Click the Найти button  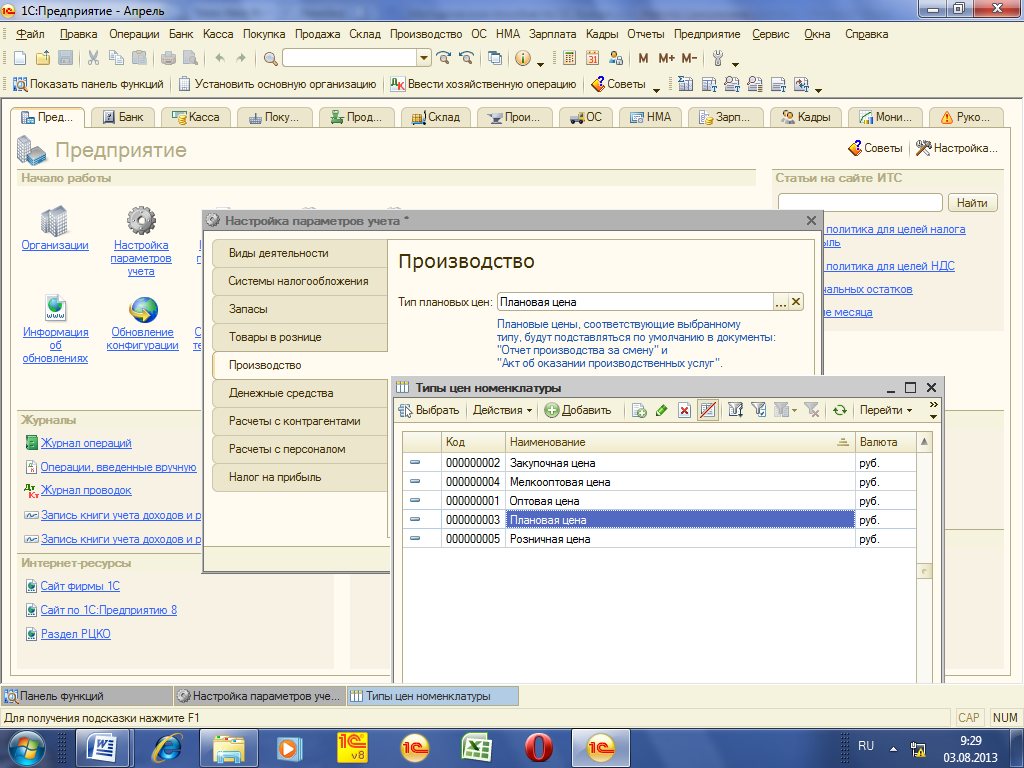coord(972,202)
